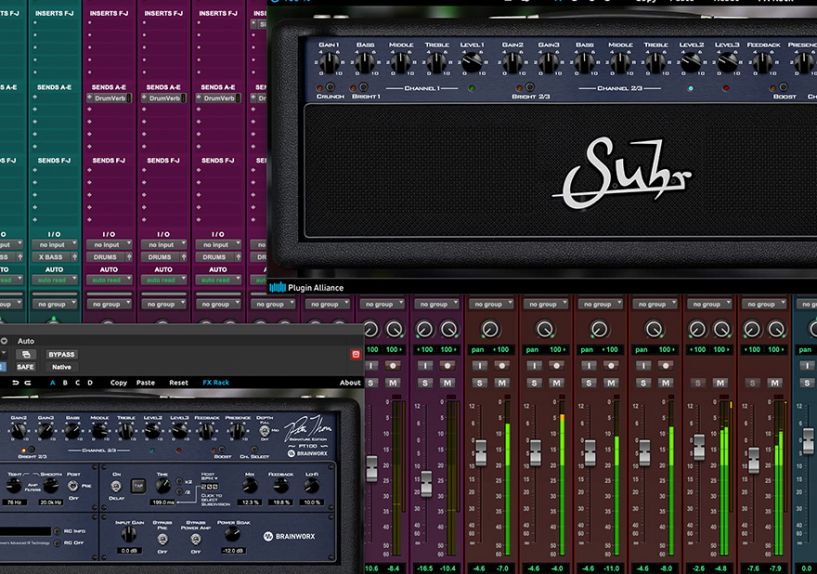Image resolution: width=817 pixels, height=574 pixels.
Task: Record-arm the strip reading -4.6 -8.0
Action: tap(665, 366)
